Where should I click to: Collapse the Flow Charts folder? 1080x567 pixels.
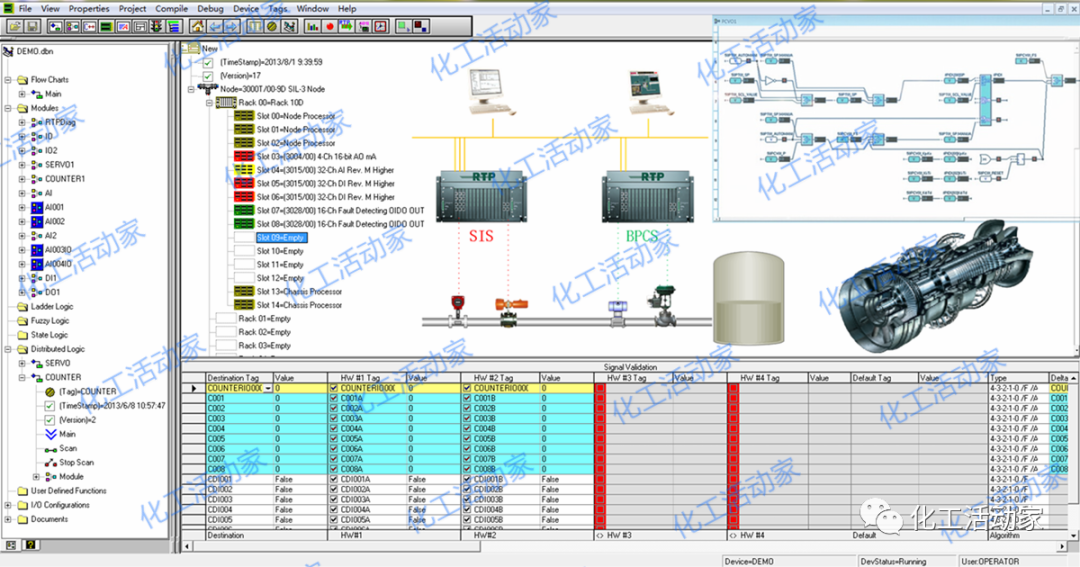8,80
